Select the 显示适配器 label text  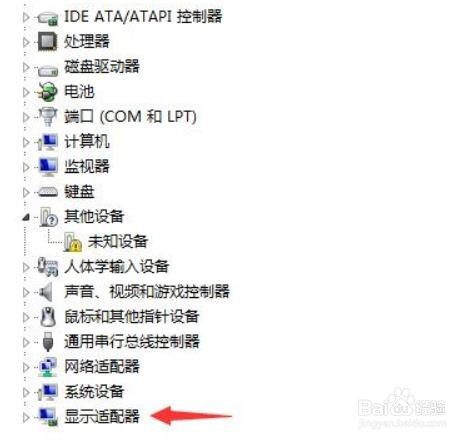(x=102, y=417)
